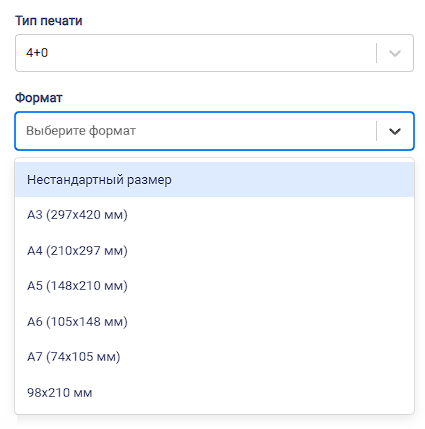Pick the A4 (210x297 мм) option
The width and height of the screenshot is (425, 429).
click(x=214, y=250)
